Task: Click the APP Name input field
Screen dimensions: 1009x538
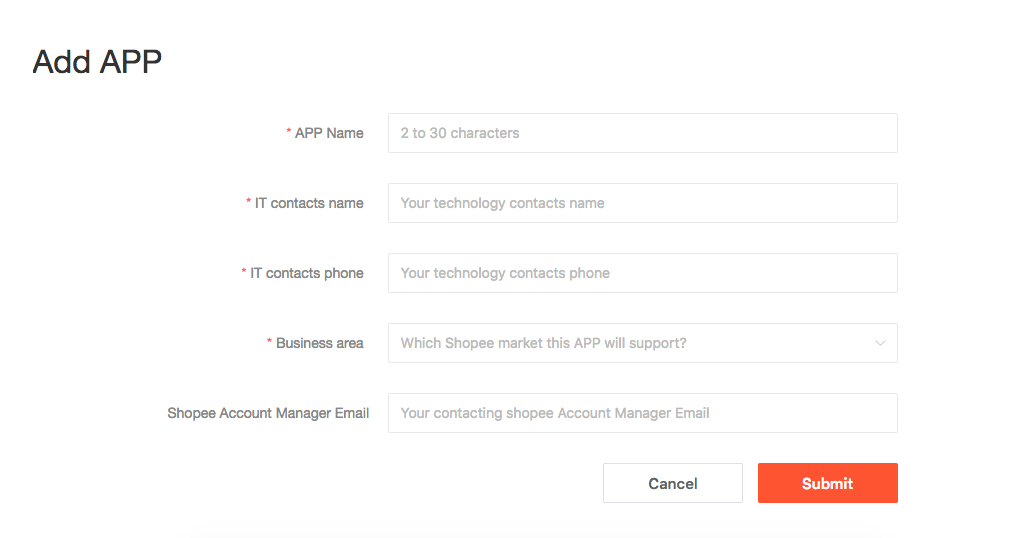Action: click(642, 133)
